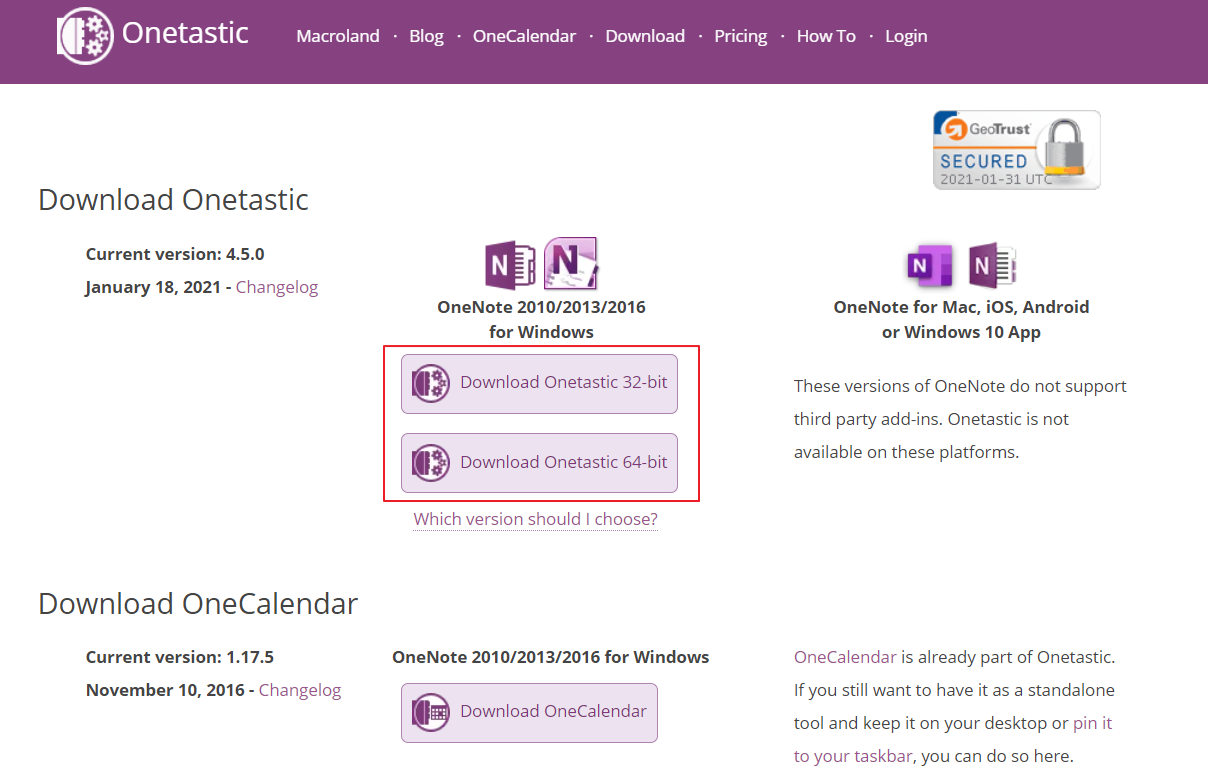
Task: Open 'Which version should I choose?' link
Action: (536, 519)
